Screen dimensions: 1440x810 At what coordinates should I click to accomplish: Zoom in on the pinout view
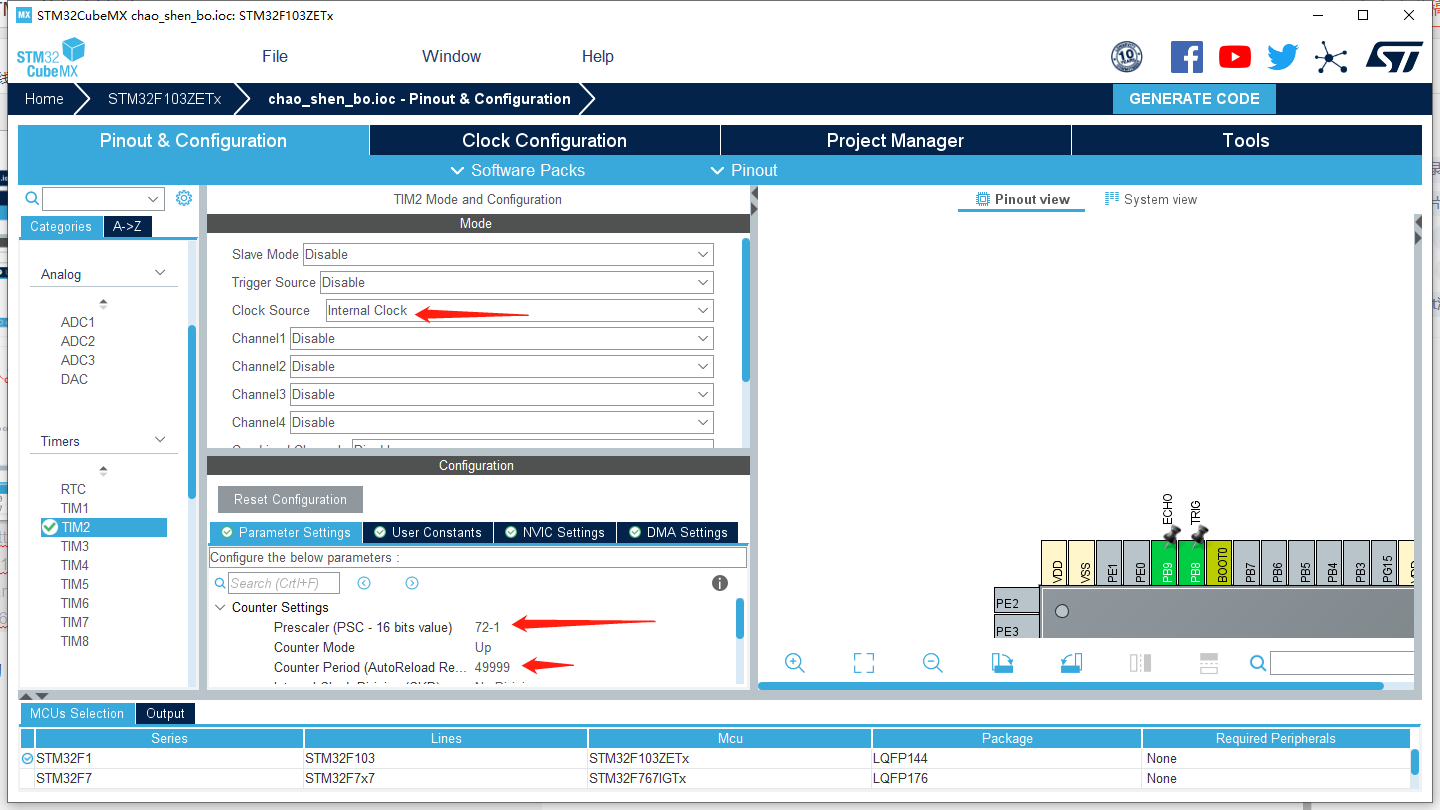click(795, 663)
